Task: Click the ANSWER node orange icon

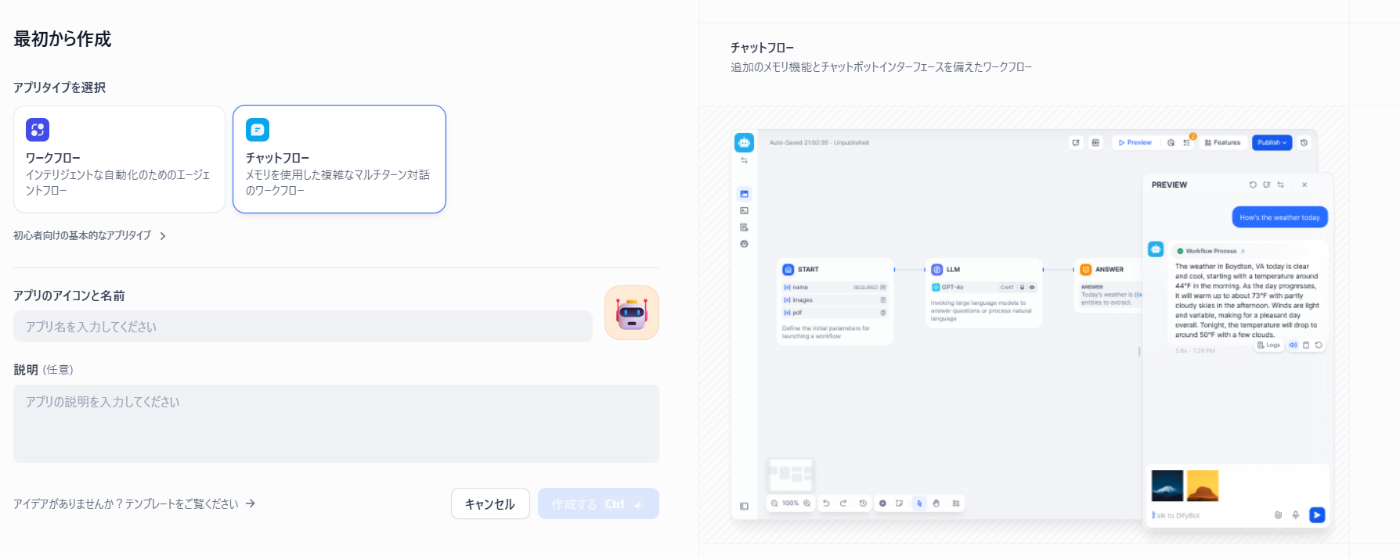Action: coord(1086,269)
